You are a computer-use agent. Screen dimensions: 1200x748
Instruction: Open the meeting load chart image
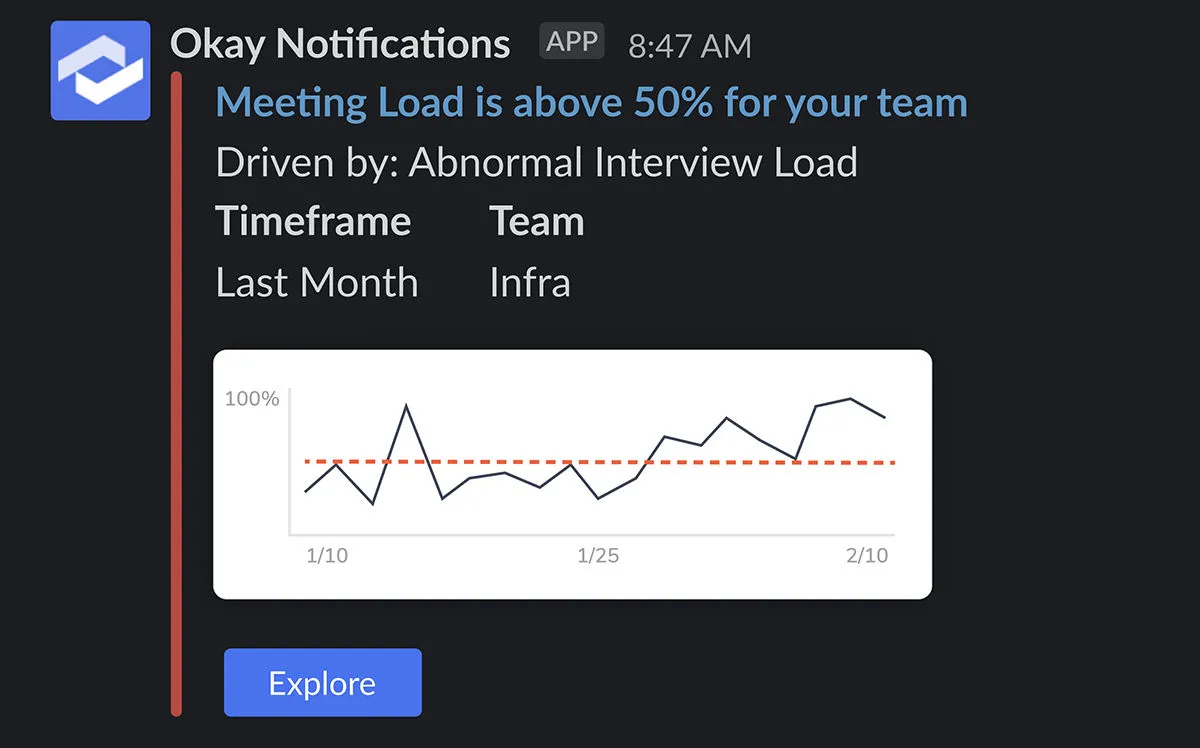[572, 474]
